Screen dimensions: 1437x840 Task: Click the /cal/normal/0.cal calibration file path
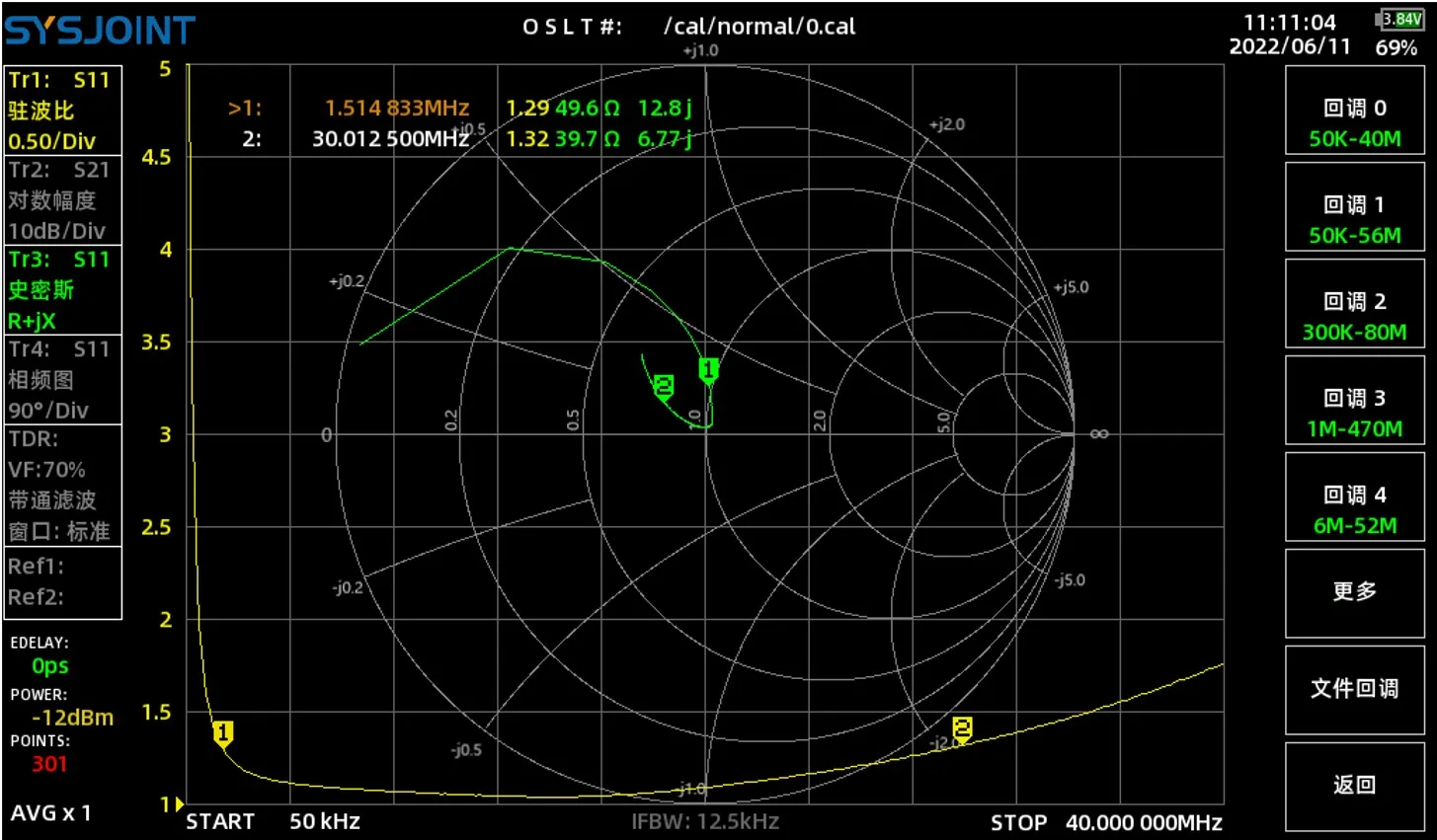[759, 27]
